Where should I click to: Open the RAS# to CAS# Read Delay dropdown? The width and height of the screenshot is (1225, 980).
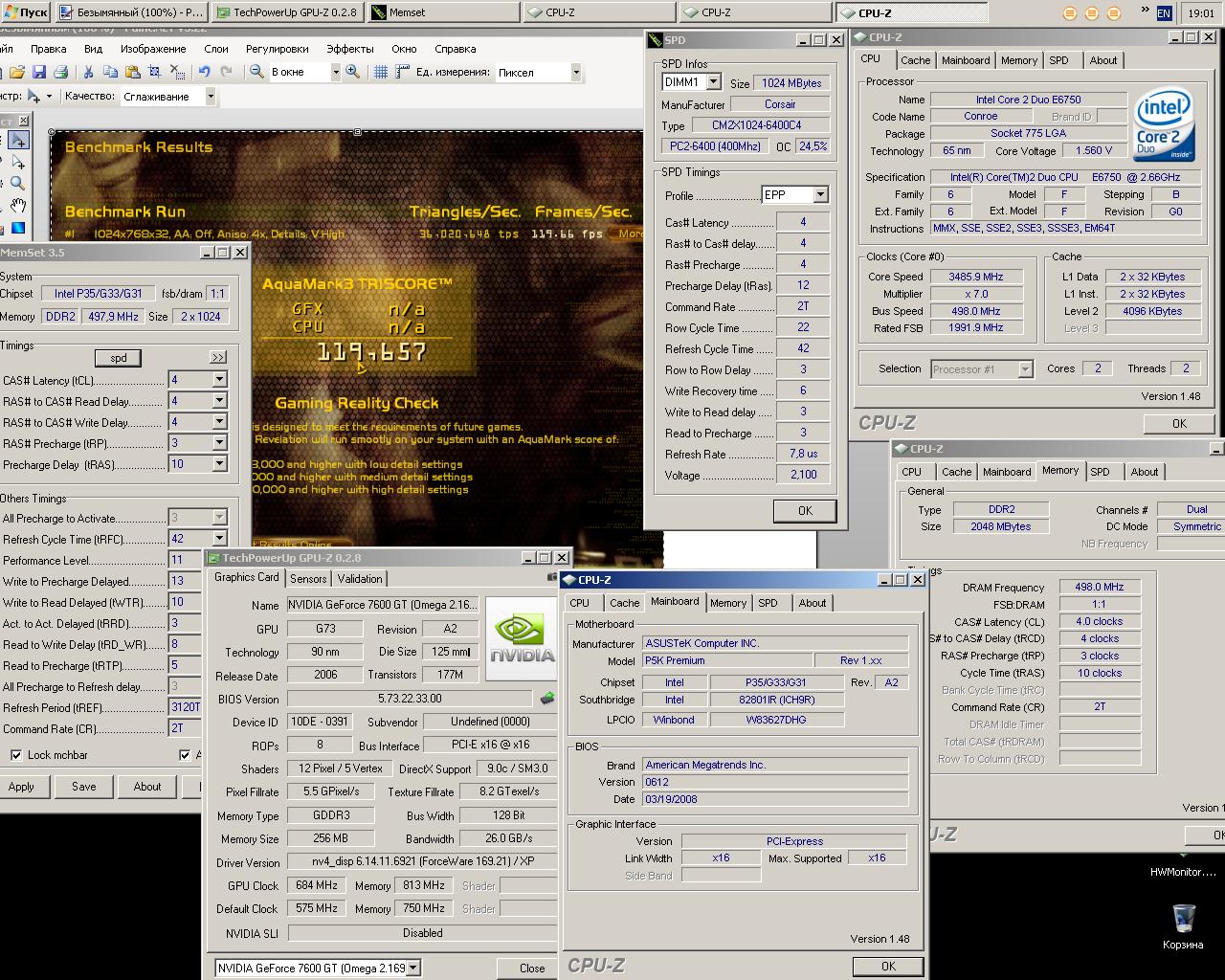(219, 401)
